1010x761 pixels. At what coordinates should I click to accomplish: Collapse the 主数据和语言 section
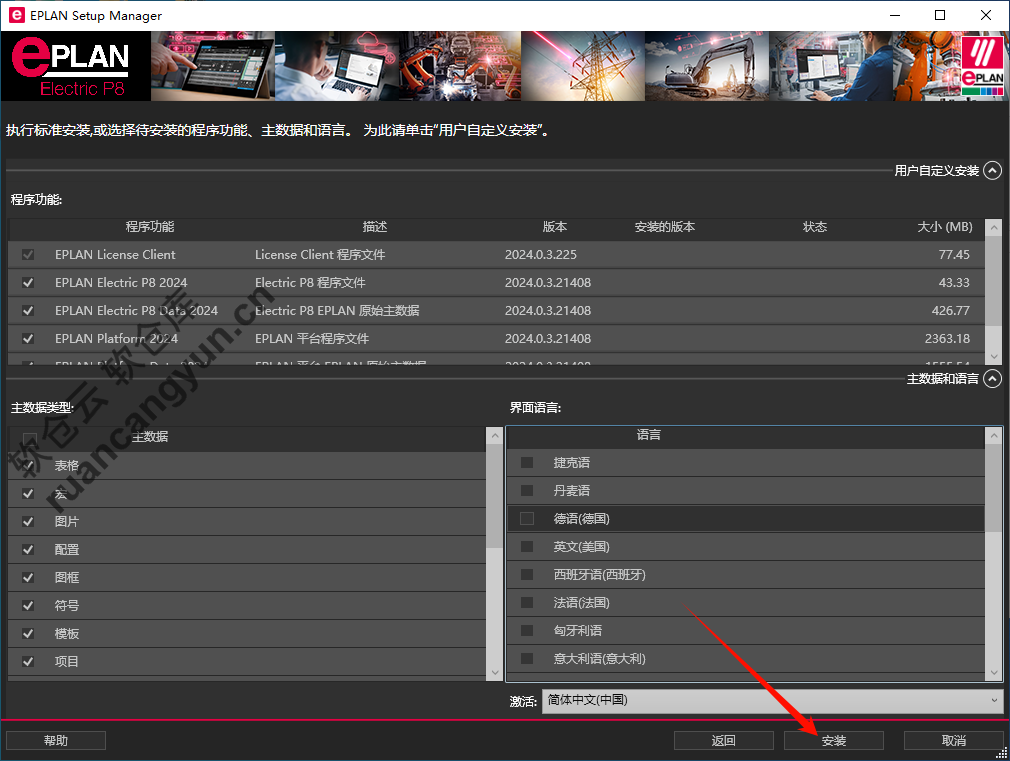click(x=991, y=378)
